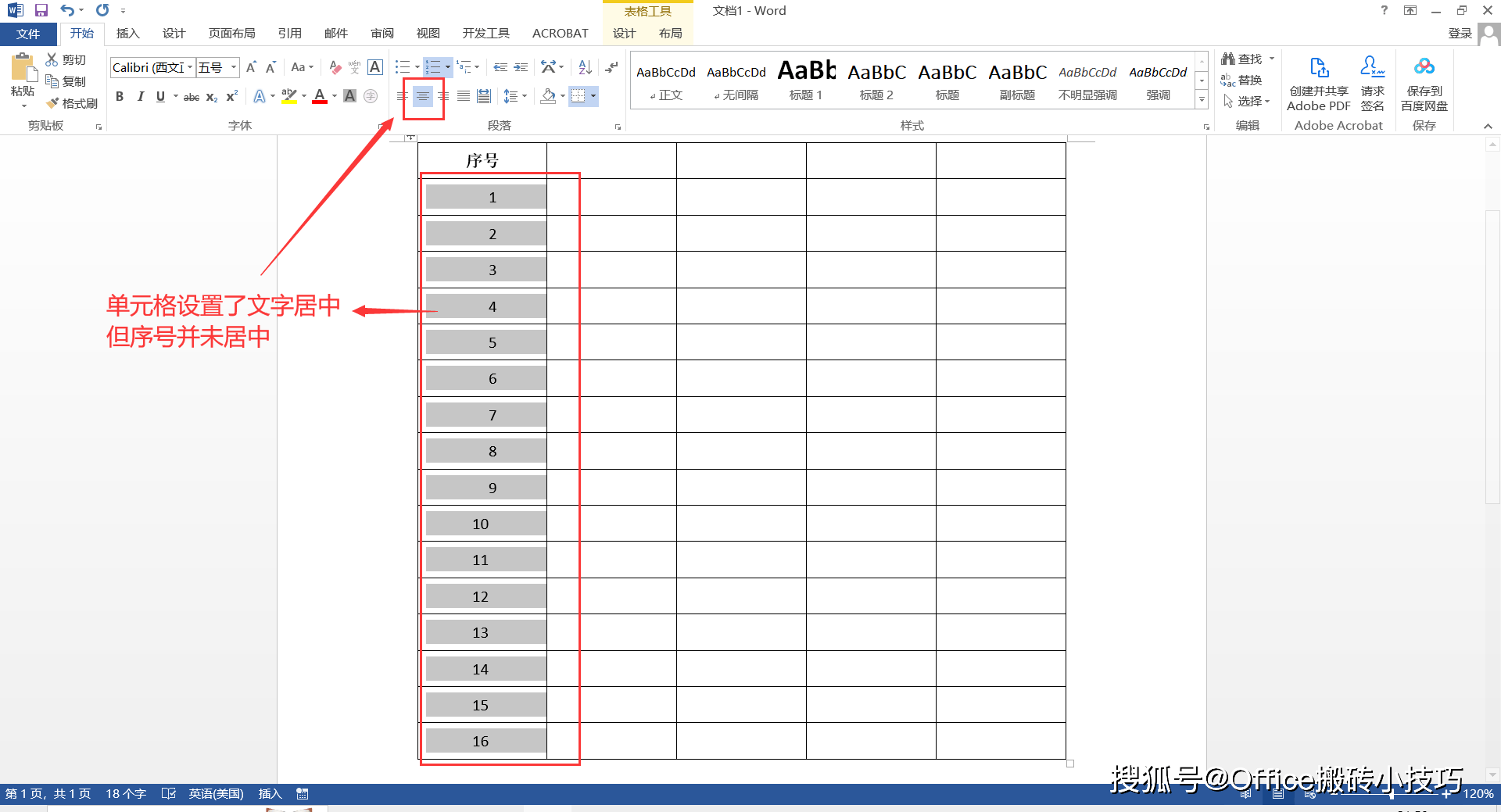
Task: Click the Multilevel List icon
Action: (463, 67)
